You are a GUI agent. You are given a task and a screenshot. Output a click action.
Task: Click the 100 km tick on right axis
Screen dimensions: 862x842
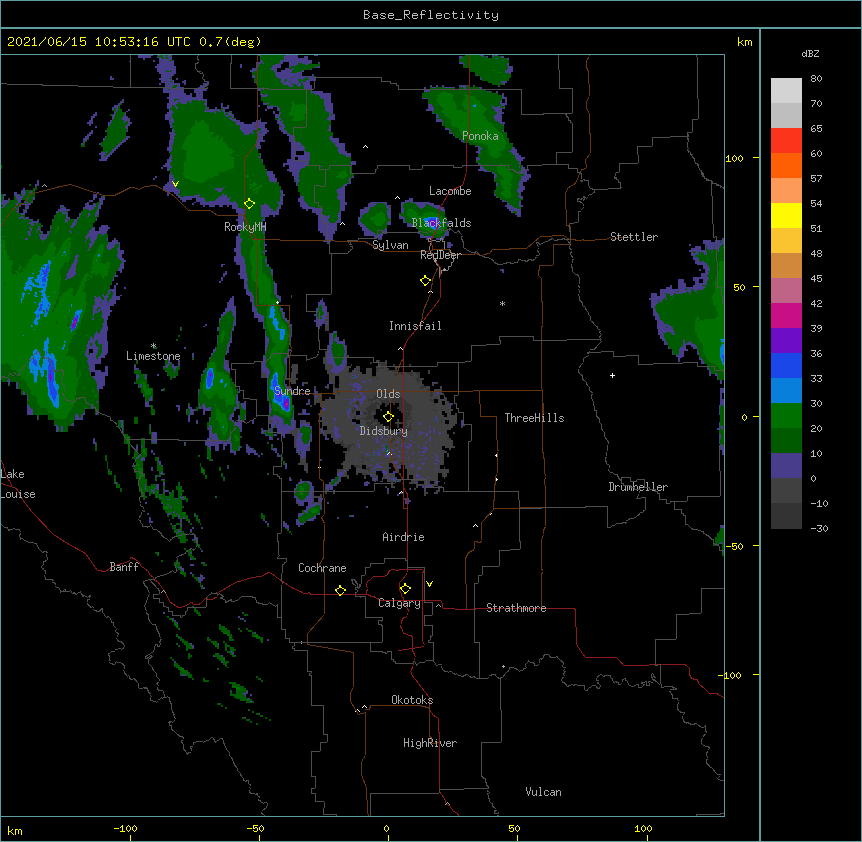tap(734, 158)
